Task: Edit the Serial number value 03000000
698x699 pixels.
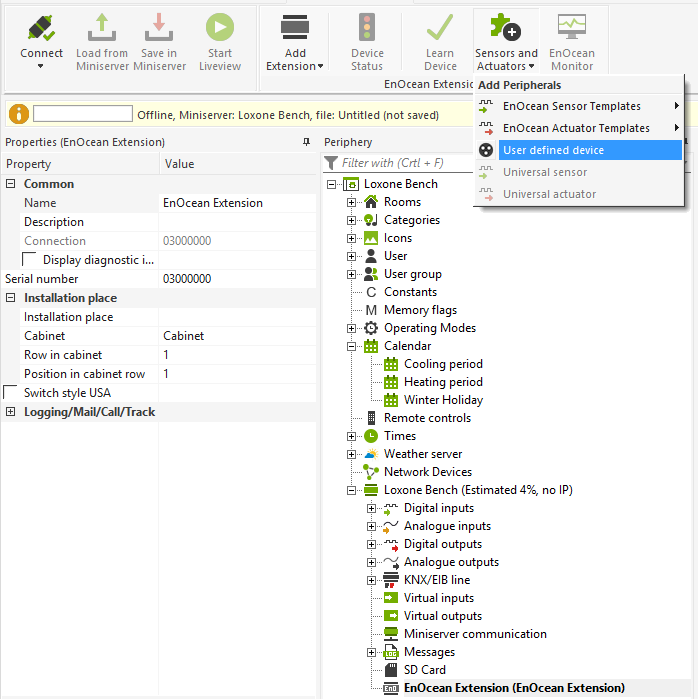Action: [237, 279]
